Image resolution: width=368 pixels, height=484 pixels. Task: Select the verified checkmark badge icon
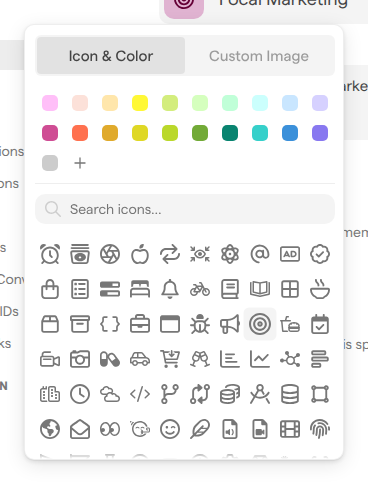coord(320,254)
